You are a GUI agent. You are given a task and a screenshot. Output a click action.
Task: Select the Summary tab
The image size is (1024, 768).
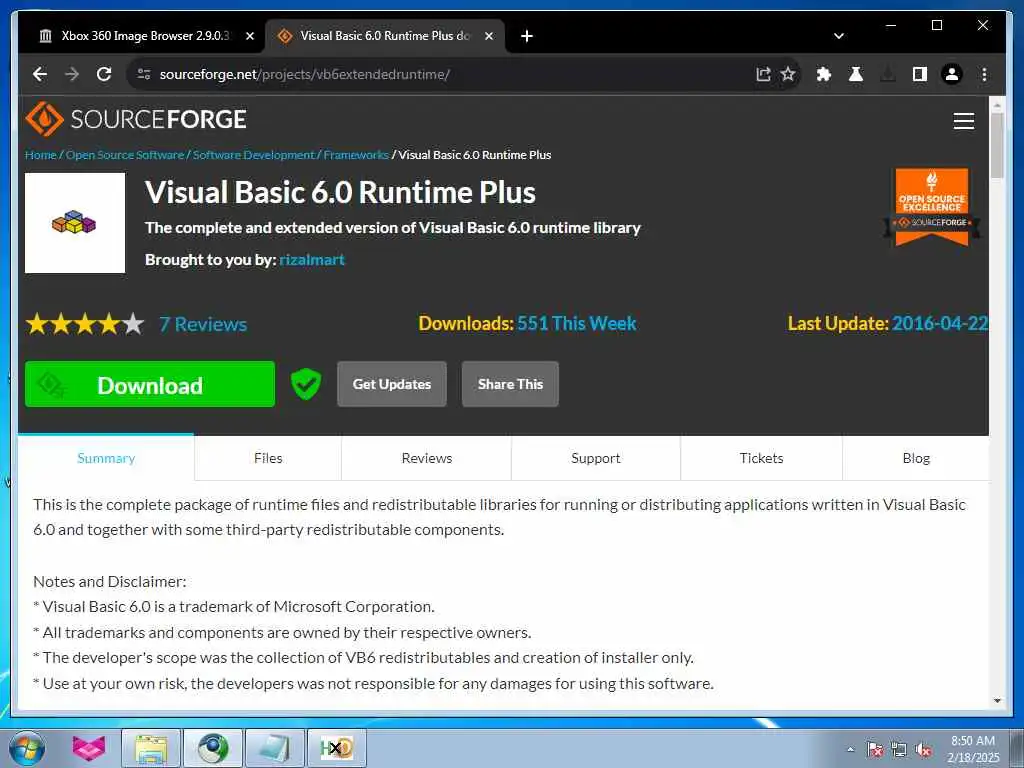[106, 458]
